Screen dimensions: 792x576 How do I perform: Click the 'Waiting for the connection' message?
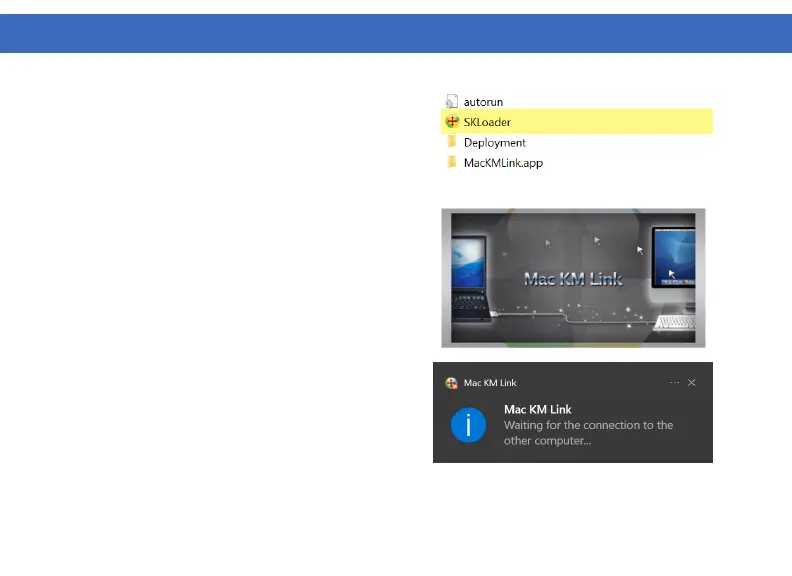[588, 432]
